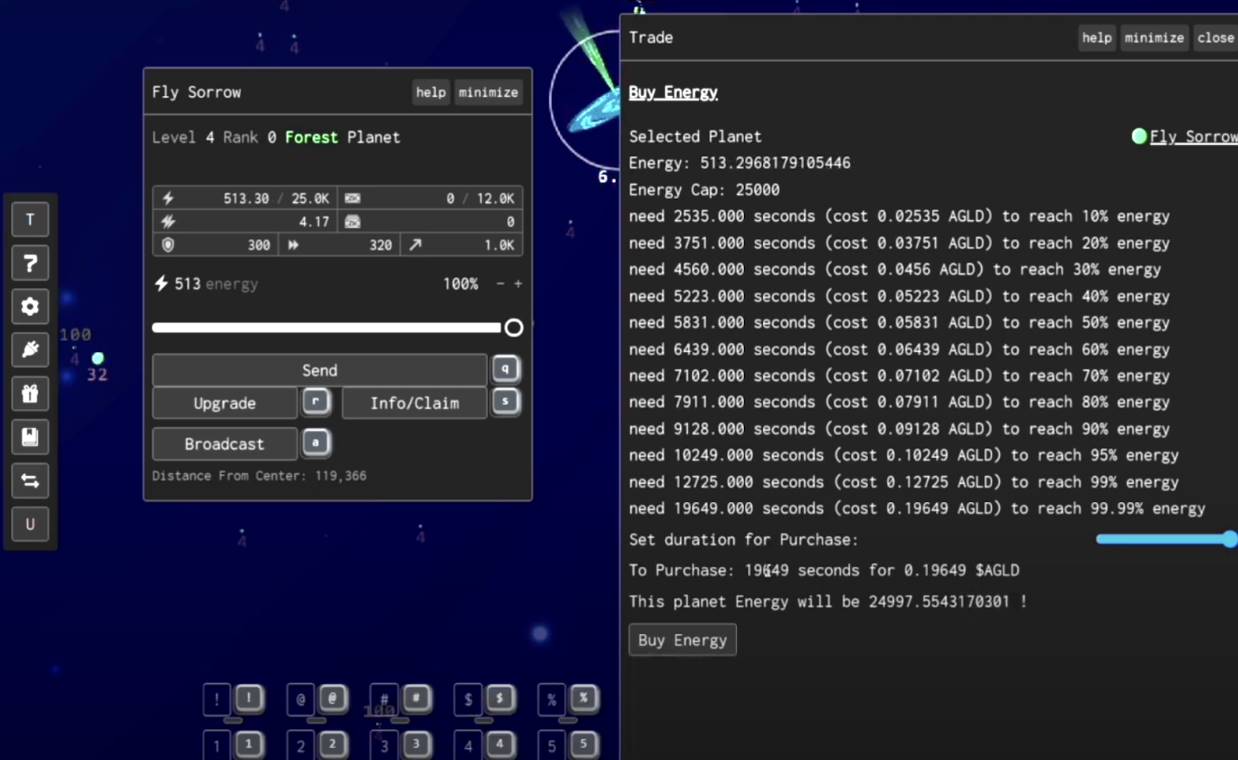The height and width of the screenshot is (760, 1238).
Task: Decrease energy percent with the minus sign
Action: point(500,284)
